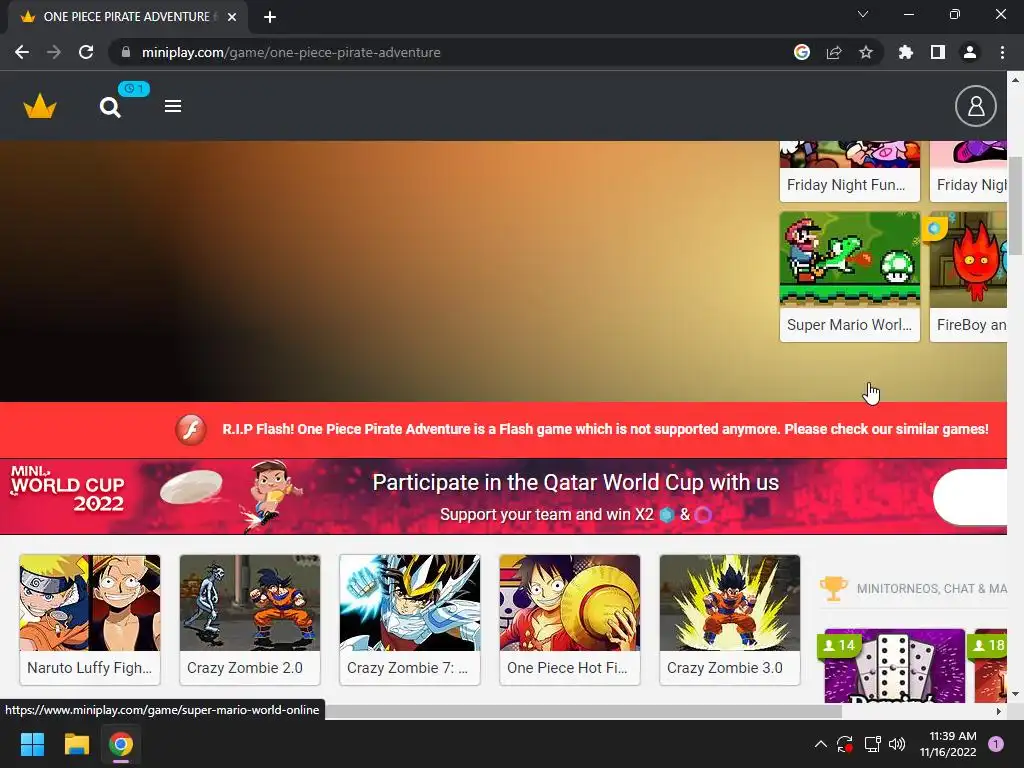The height and width of the screenshot is (768, 1024).
Task: Click the trophy icon near Minitorneos
Action: (x=833, y=588)
